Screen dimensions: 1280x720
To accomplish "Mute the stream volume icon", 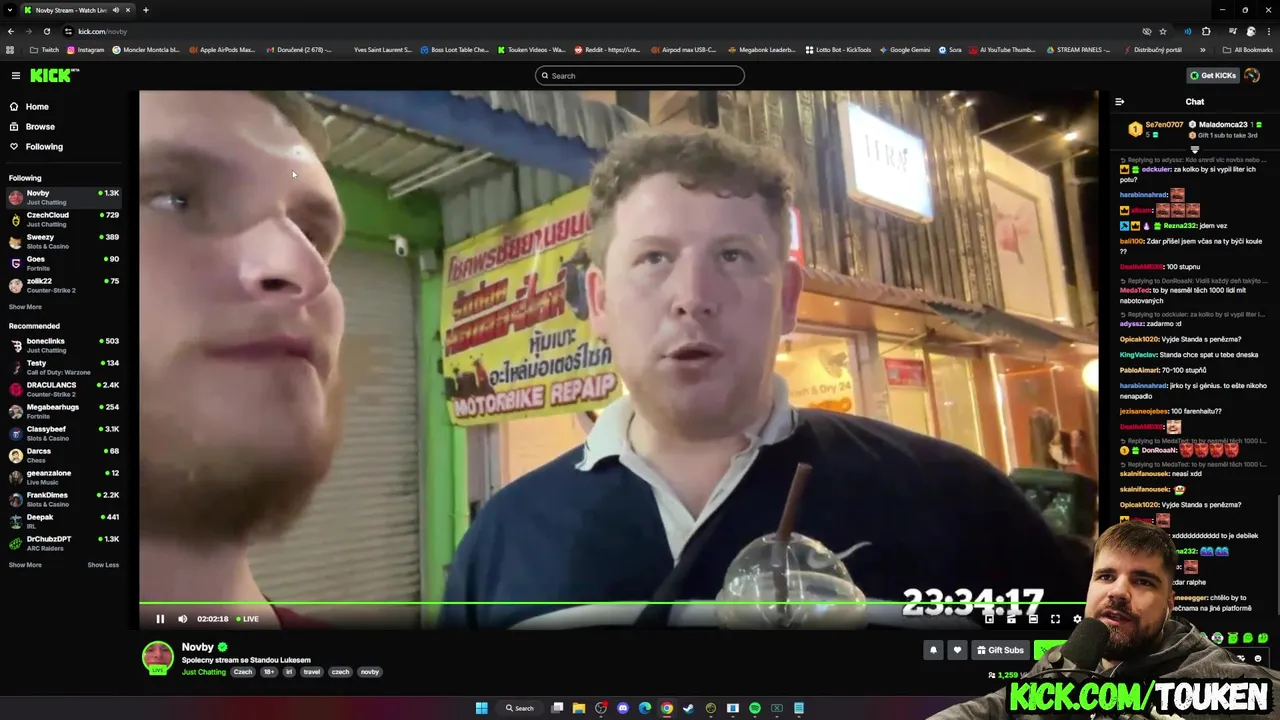I will click(182, 619).
